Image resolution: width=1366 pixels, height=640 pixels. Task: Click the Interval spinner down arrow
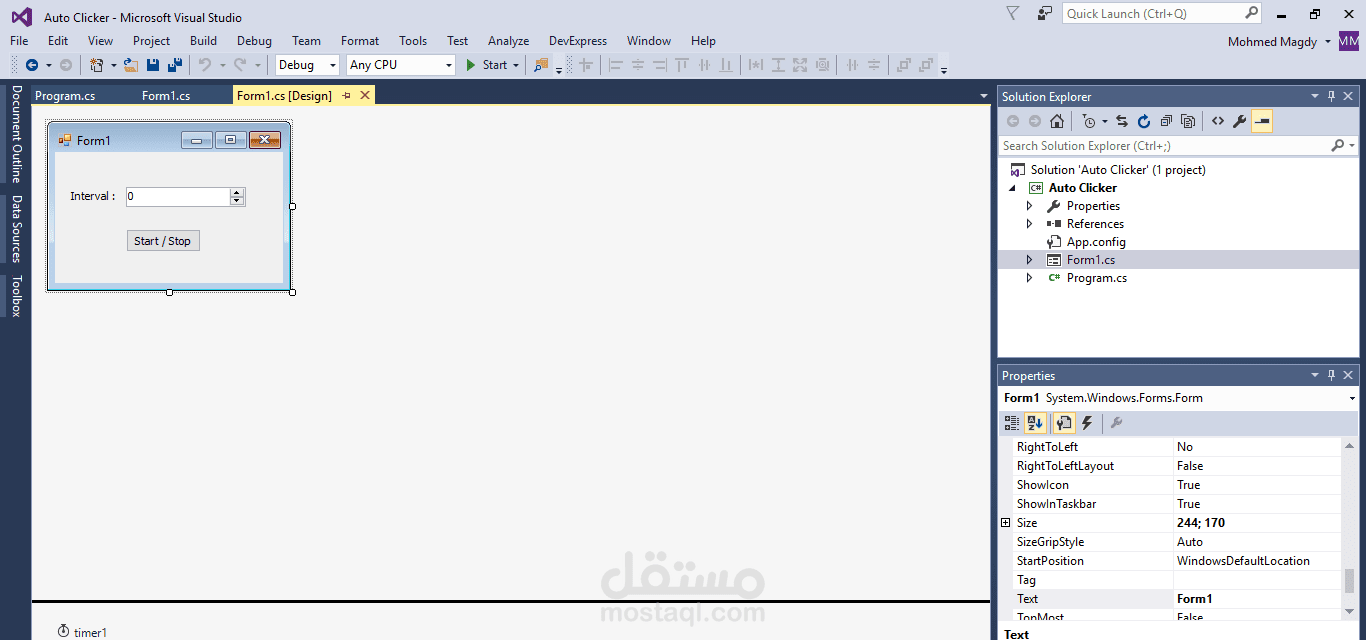click(x=237, y=201)
